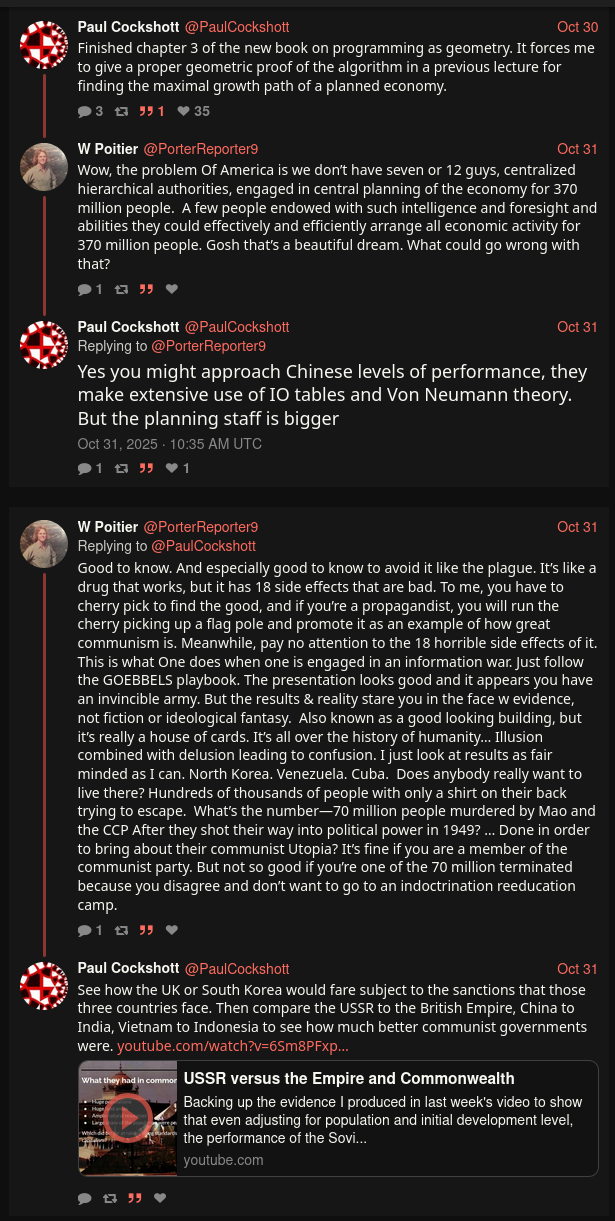Image resolution: width=615 pixels, height=1221 pixels.
Task: Retweet the GOEBBELS playbook long reply
Action: (122, 931)
